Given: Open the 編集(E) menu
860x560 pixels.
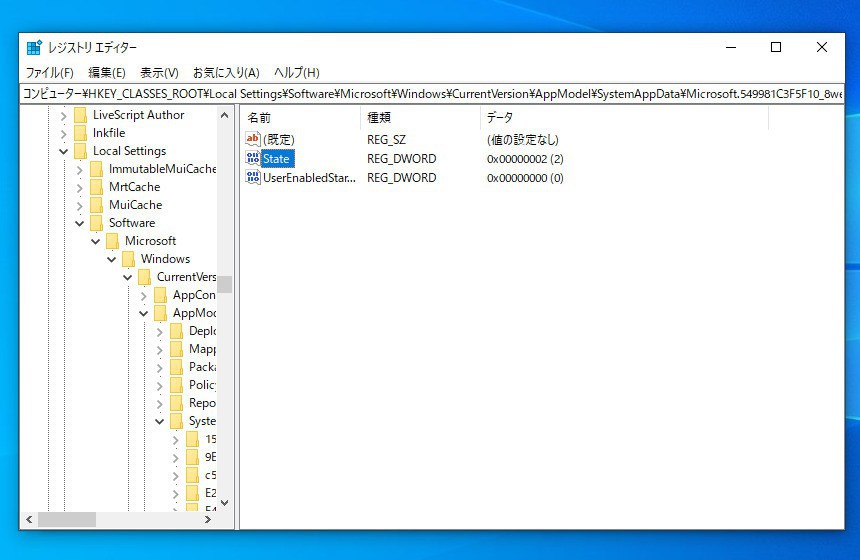Looking at the screenshot, I should tap(106, 72).
